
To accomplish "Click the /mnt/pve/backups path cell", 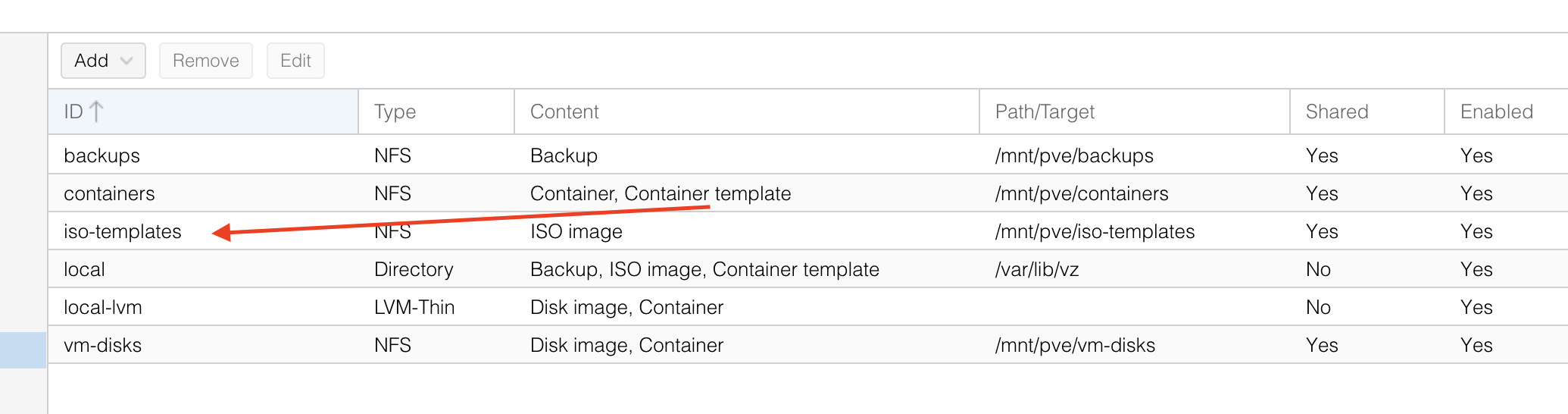I will click(1074, 155).
